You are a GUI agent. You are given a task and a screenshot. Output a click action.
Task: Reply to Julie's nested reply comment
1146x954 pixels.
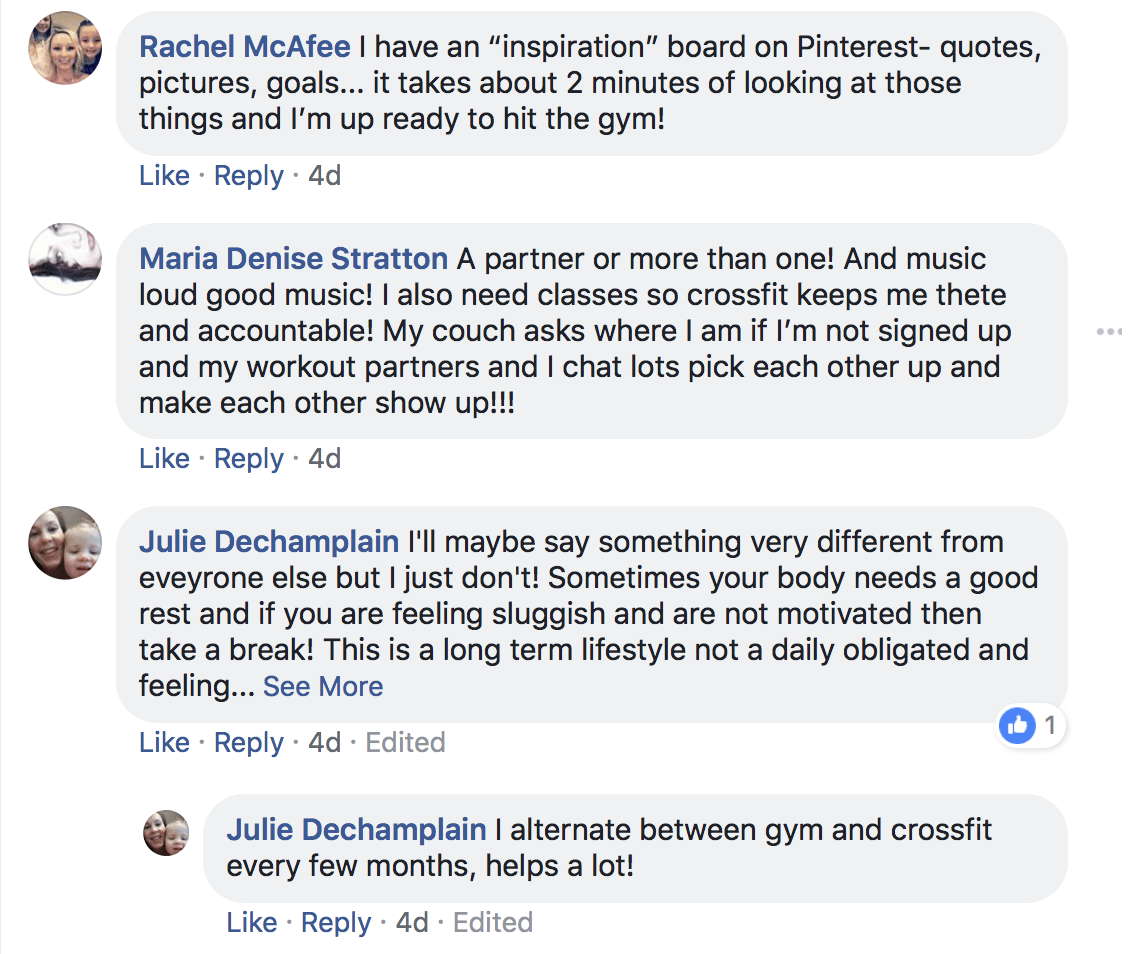[x=336, y=923]
